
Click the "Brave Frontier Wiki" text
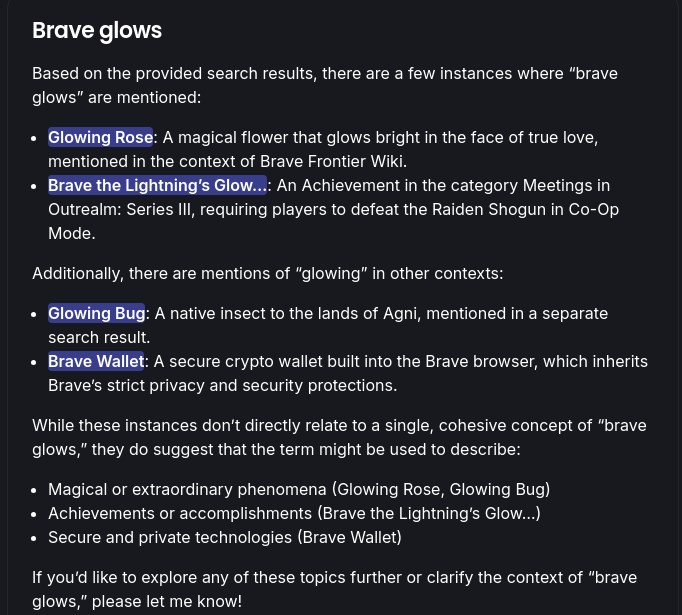333,162
